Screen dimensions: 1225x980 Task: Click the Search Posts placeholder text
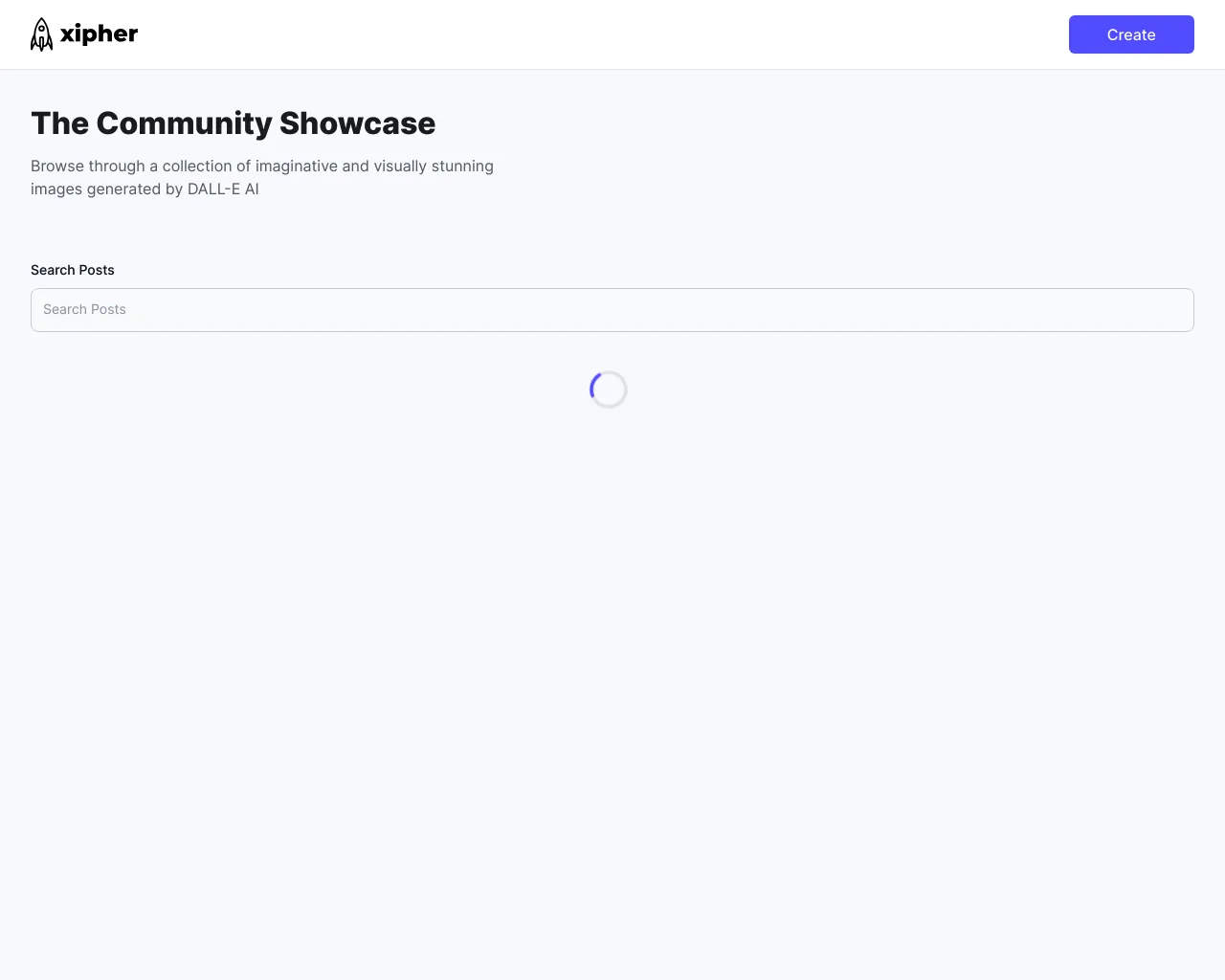[84, 309]
